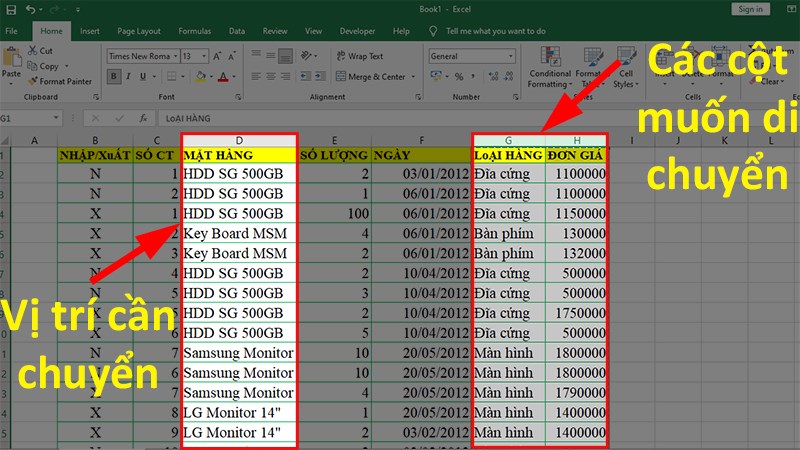Image resolution: width=800 pixels, height=450 pixels.
Task: Apply Percent Style with the % icon
Action: 459,77
